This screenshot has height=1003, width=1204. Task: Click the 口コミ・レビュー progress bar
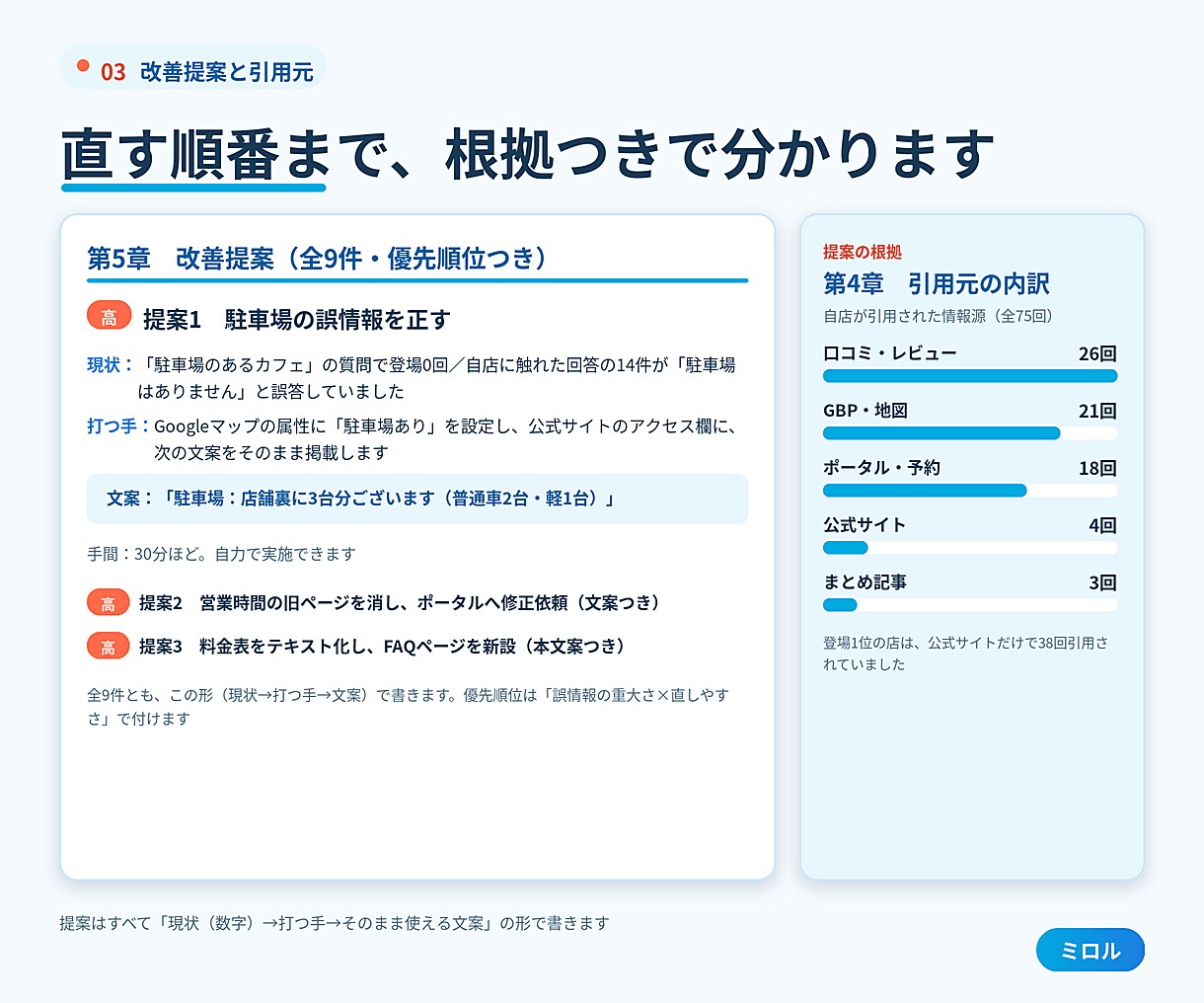coord(970,376)
